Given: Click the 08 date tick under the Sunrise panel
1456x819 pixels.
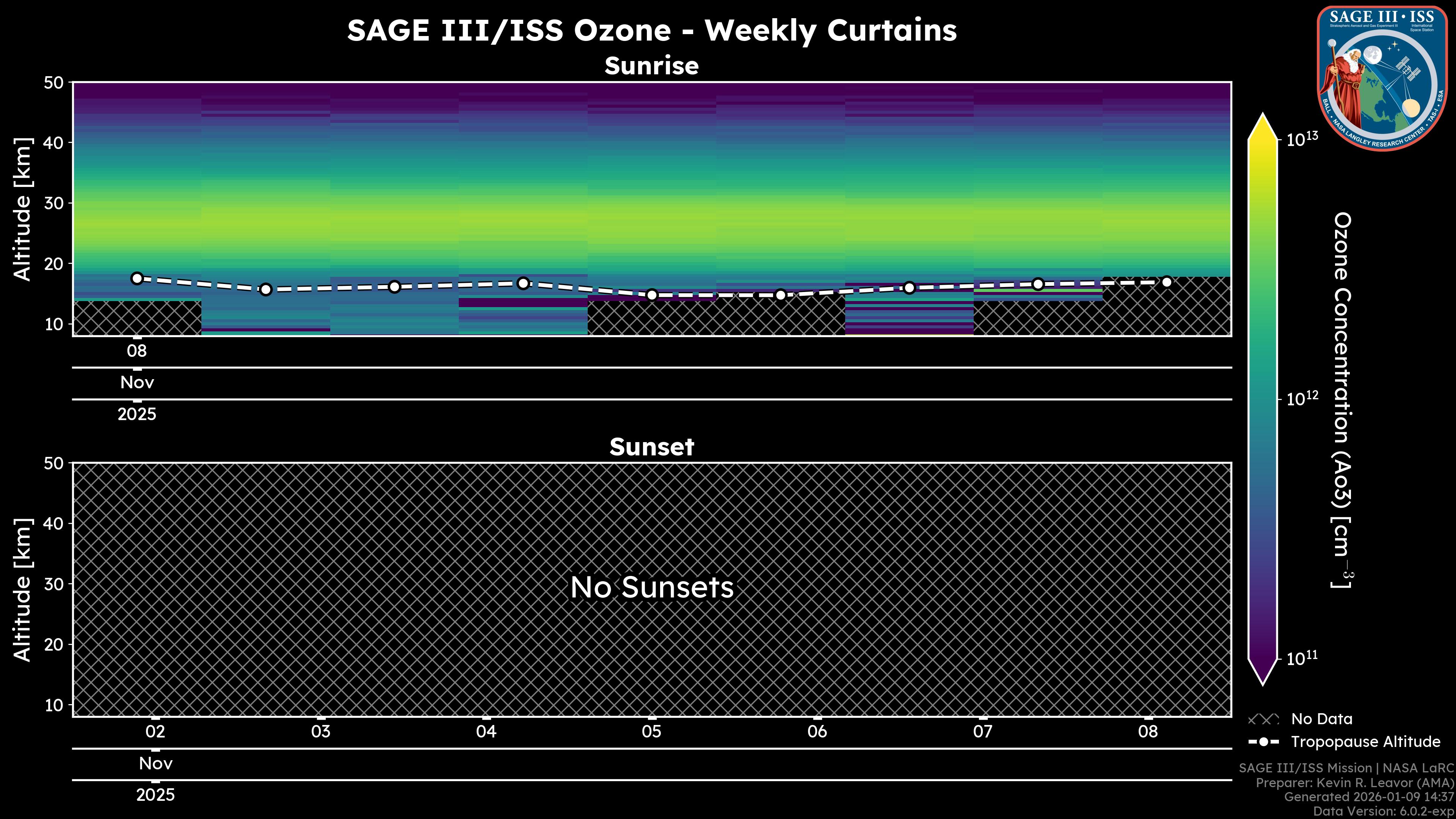Looking at the screenshot, I should [x=137, y=351].
